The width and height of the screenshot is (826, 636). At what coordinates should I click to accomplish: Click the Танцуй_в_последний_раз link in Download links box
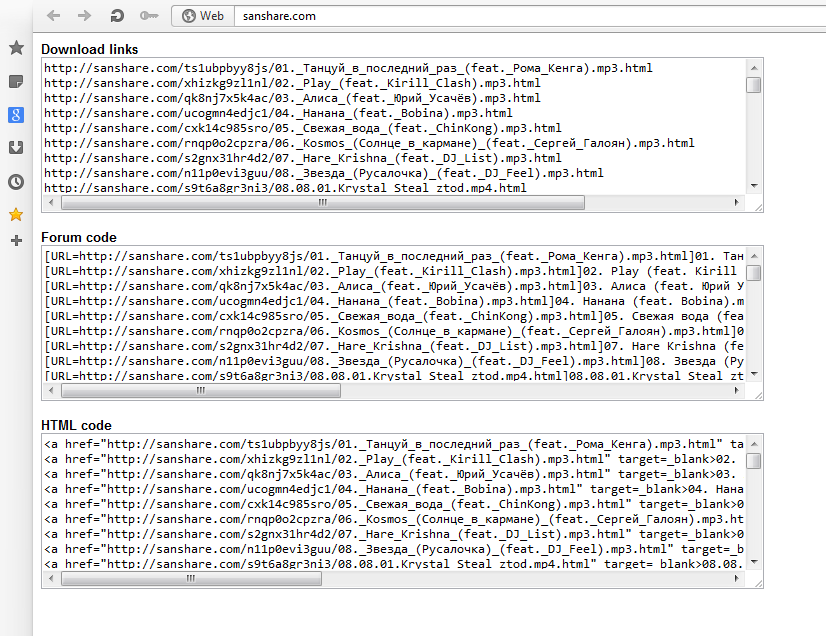348,68
